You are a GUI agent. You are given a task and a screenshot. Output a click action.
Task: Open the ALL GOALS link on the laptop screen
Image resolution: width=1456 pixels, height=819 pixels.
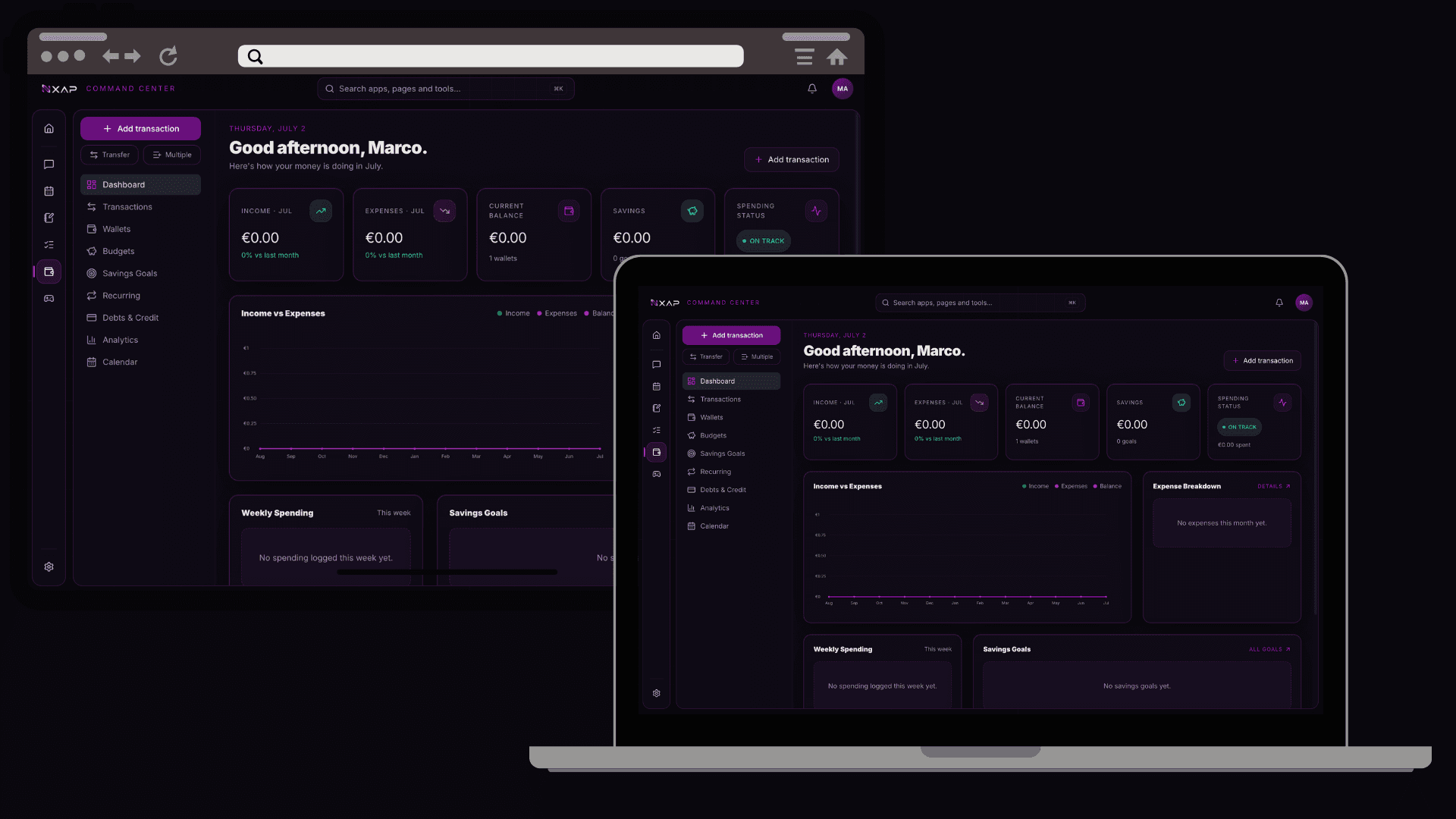point(1269,649)
